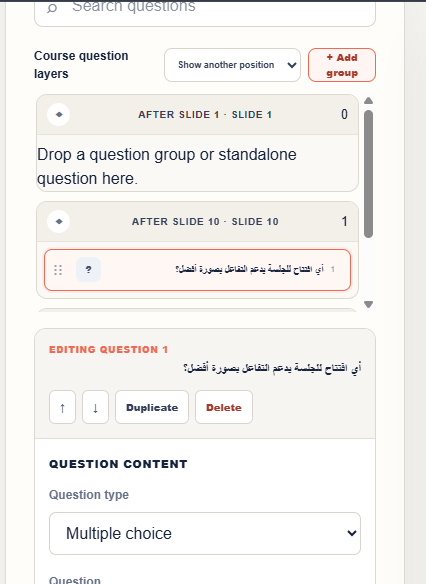Move question down with the down arrow
This screenshot has height=584, width=426.
click(x=95, y=407)
